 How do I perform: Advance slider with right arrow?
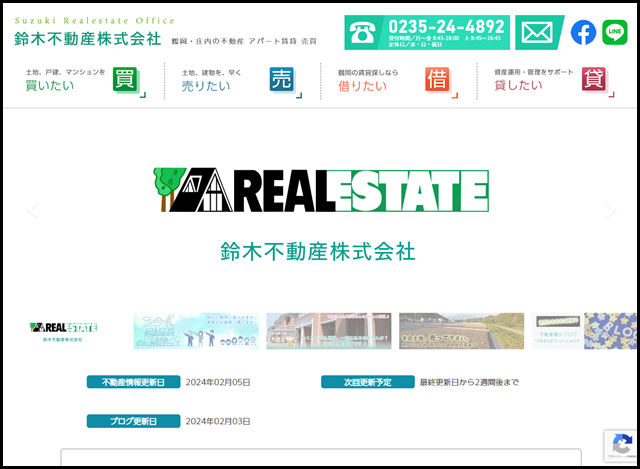(x=610, y=210)
